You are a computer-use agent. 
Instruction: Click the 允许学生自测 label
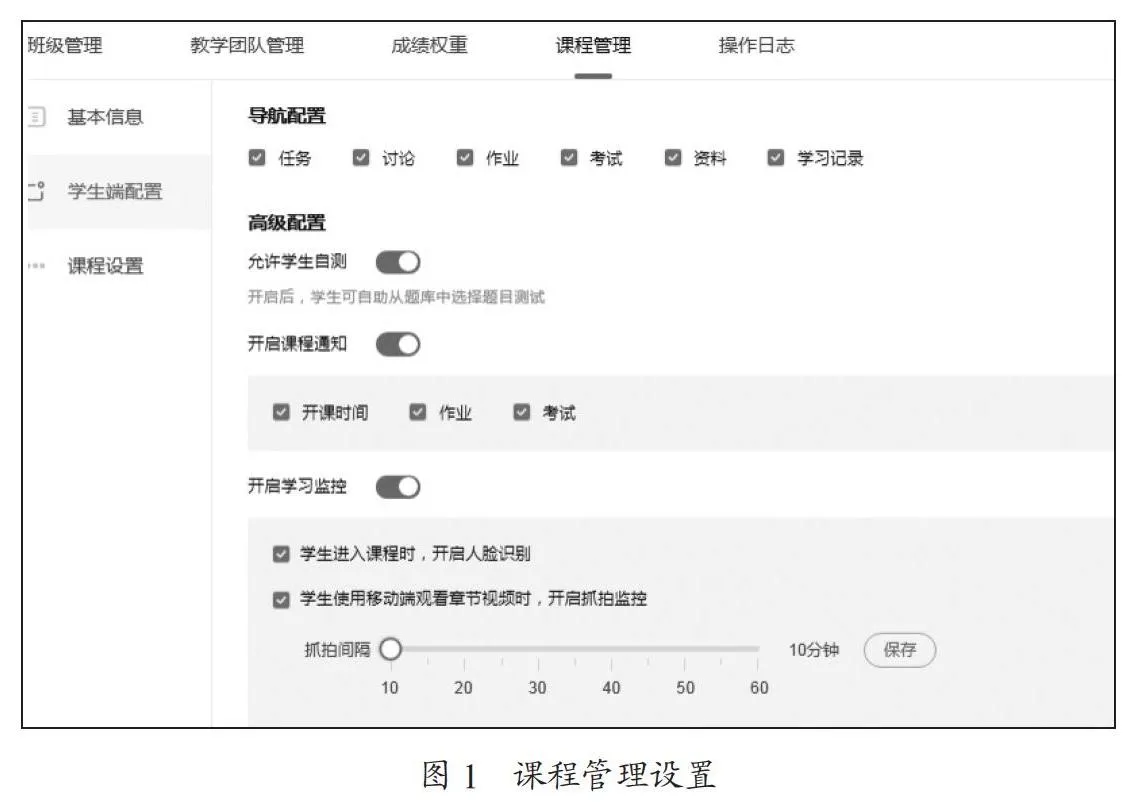click(297, 261)
